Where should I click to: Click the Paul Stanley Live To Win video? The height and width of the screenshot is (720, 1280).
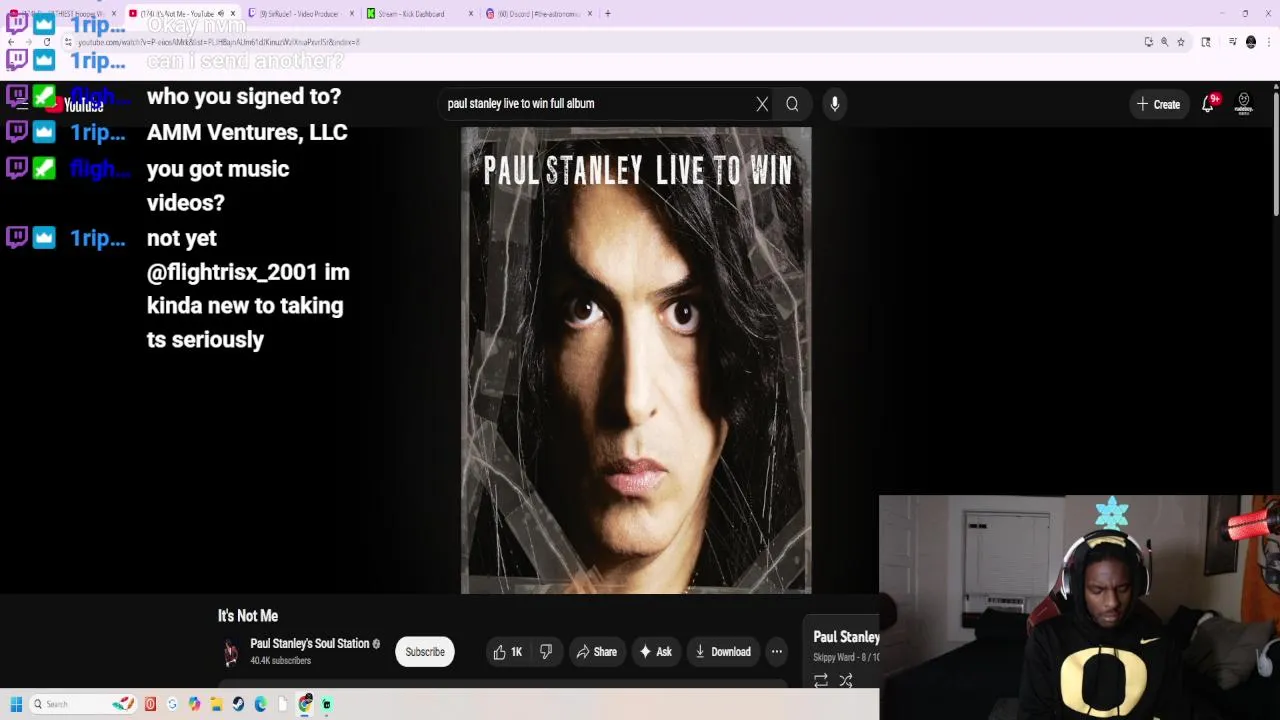coord(636,360)
